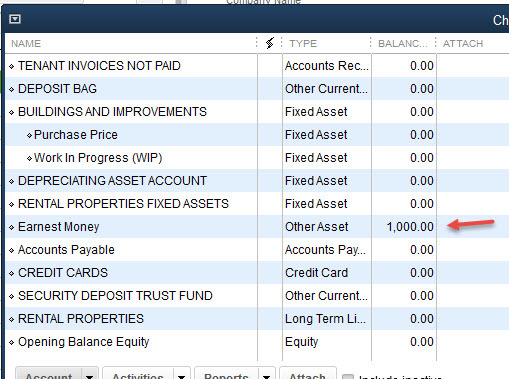Click the diamond marker beside DEPOSIT BAG
The image size is (509, 379).
point(12,89)
